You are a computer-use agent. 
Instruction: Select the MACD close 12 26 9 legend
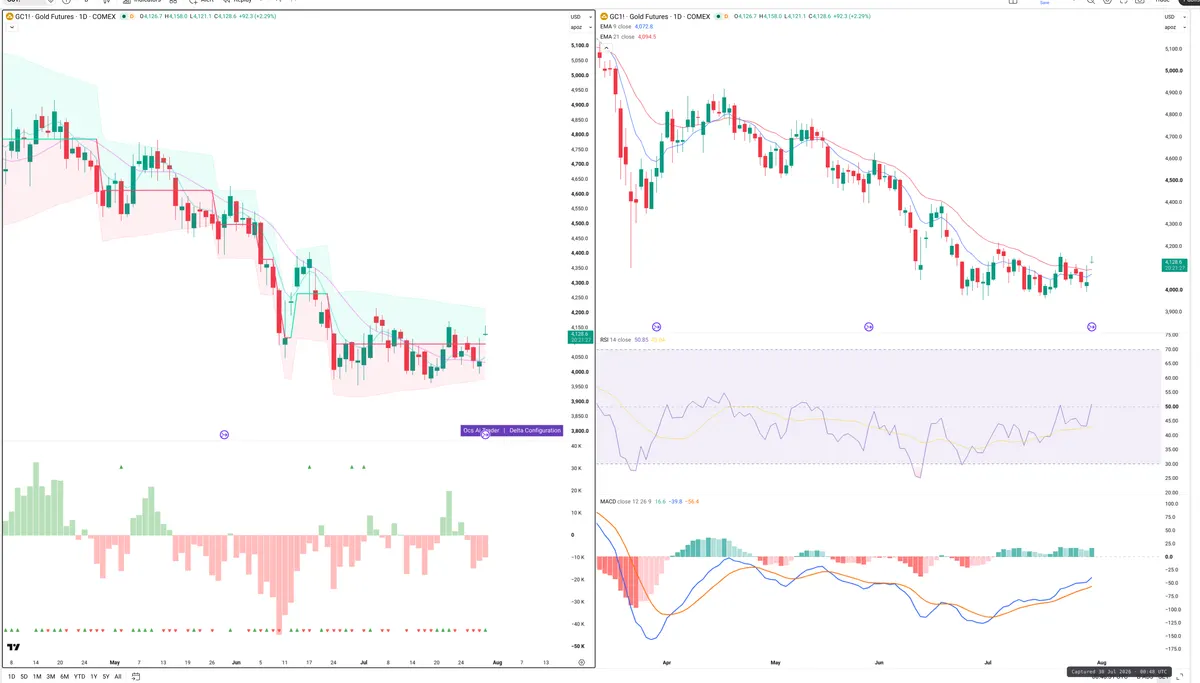click(x=649, y=501)
